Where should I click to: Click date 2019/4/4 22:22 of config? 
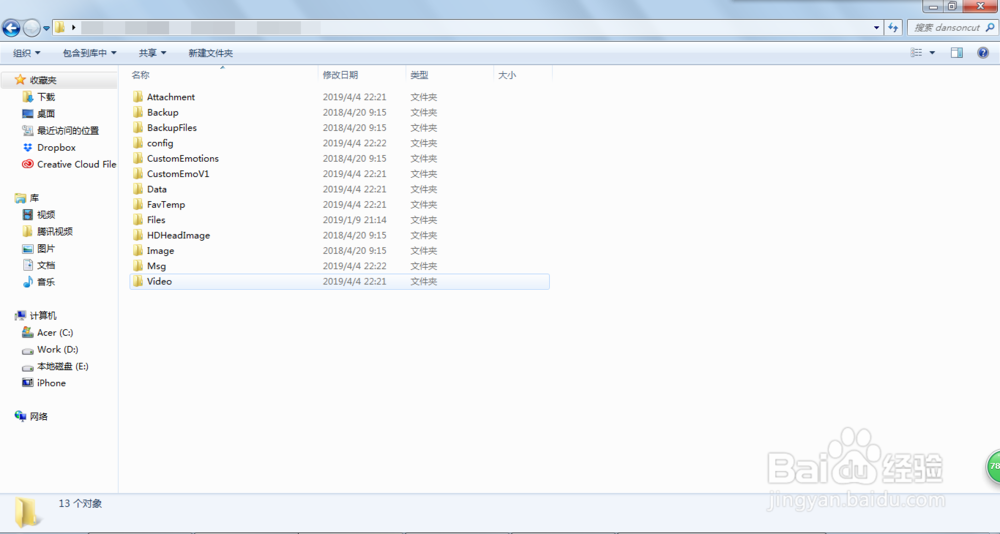click(354, 144)
